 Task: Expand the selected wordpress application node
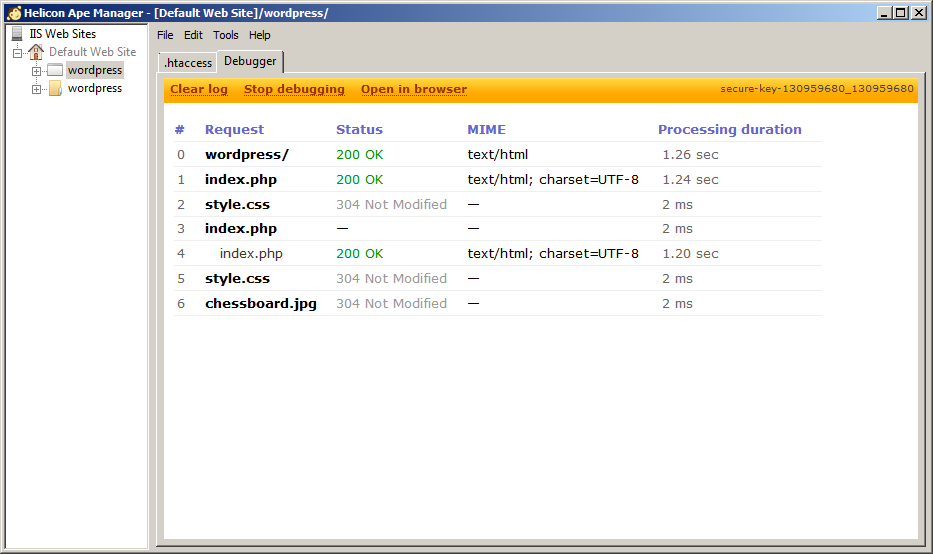[36, 71]
